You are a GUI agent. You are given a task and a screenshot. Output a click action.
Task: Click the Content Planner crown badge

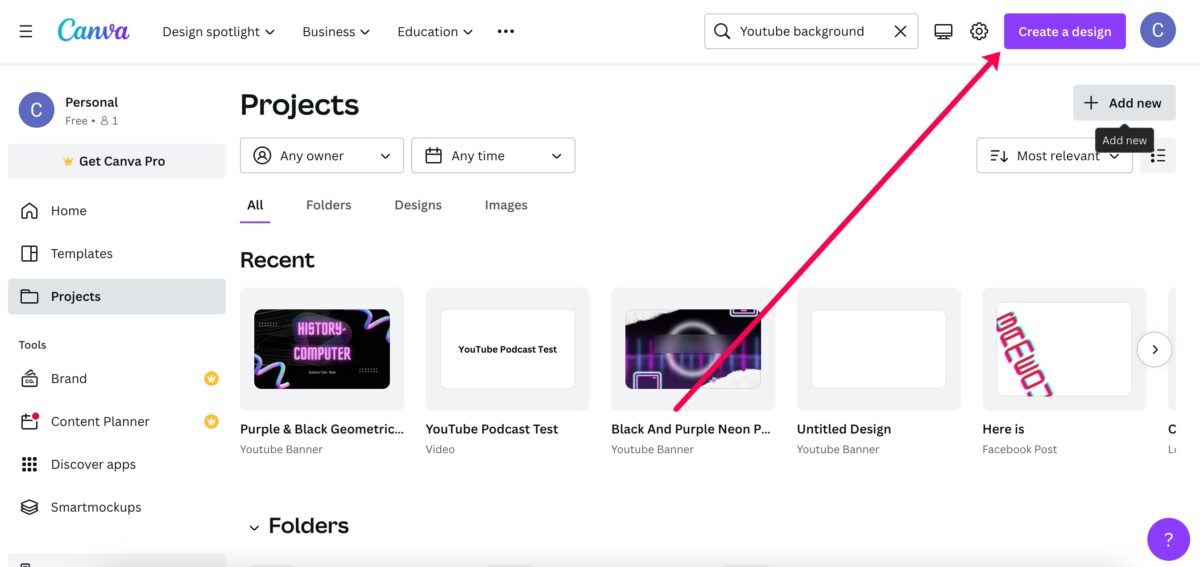click(211, 422)
